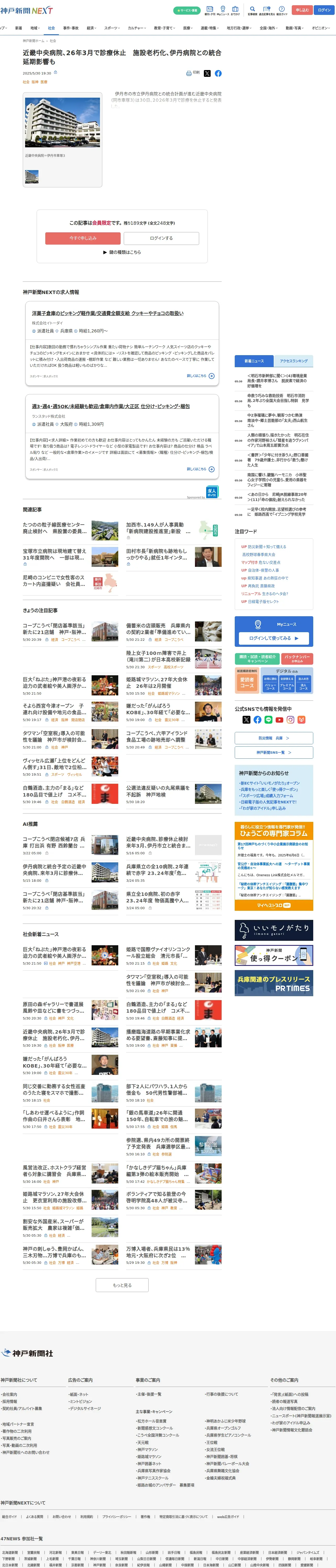Expand 地域 navigation dropdown
This screenshot has height=1568, width=336.
click(35, 28)
